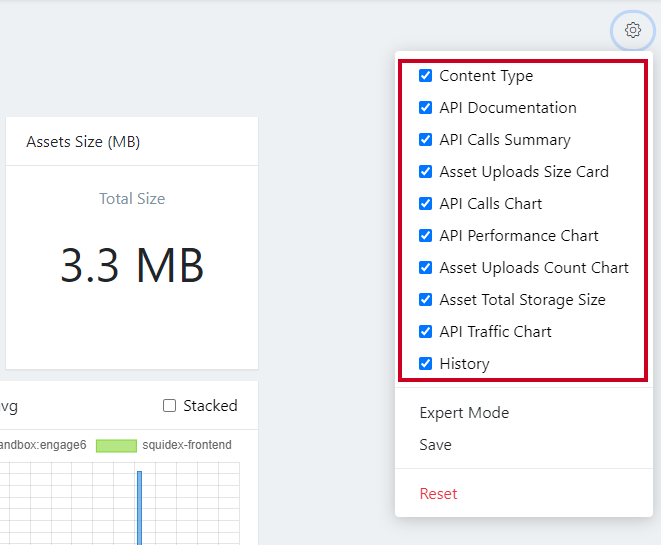Toggle Asset Total Storage Size checkbox
This screenshot has height=545, width=661.
tap(425, 300)
